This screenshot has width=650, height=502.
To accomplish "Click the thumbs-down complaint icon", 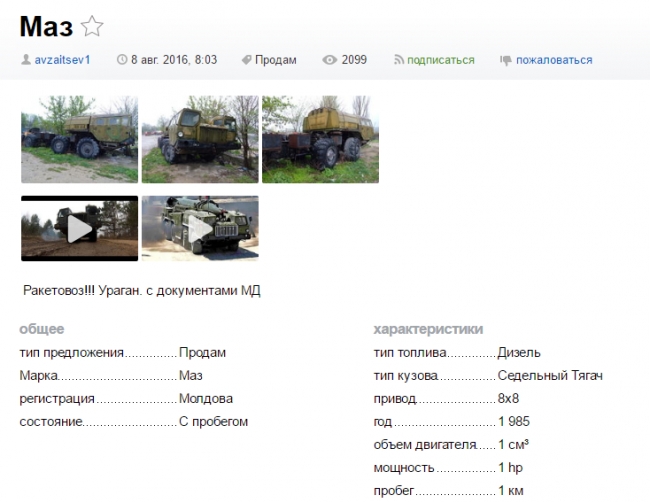I will tap(506, 61).
